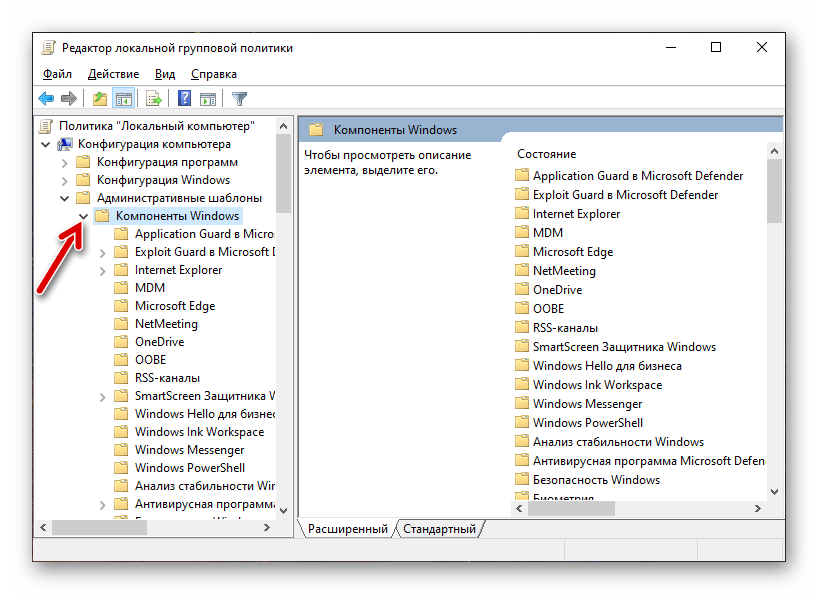The width and height of the screenshot is (818, 594).
Task: Click the tree pane vertical scrollbar thumb
Action: click(x=283, y=174)
